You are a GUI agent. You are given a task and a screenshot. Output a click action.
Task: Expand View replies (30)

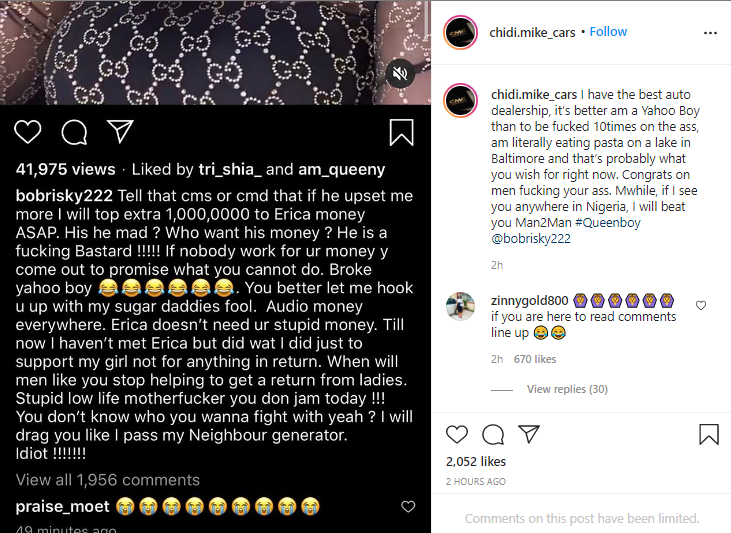(566, 389)
